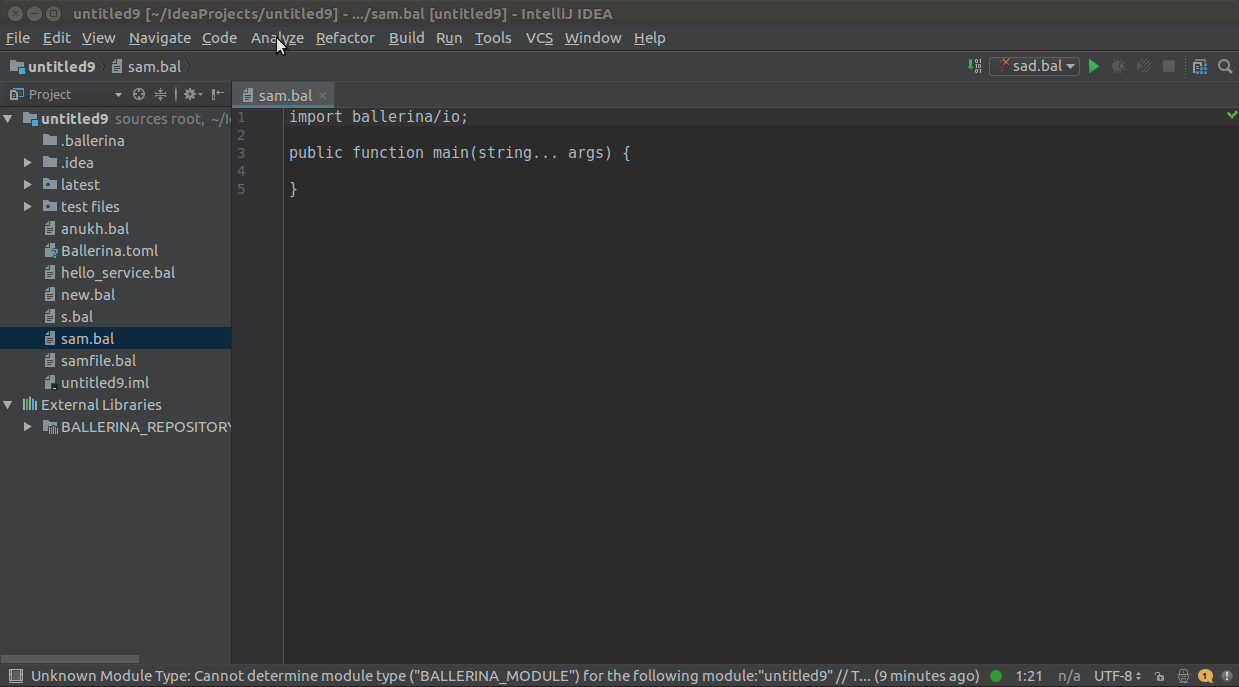Open the inspector hat-man icon in status bar

coord(1184,676)
